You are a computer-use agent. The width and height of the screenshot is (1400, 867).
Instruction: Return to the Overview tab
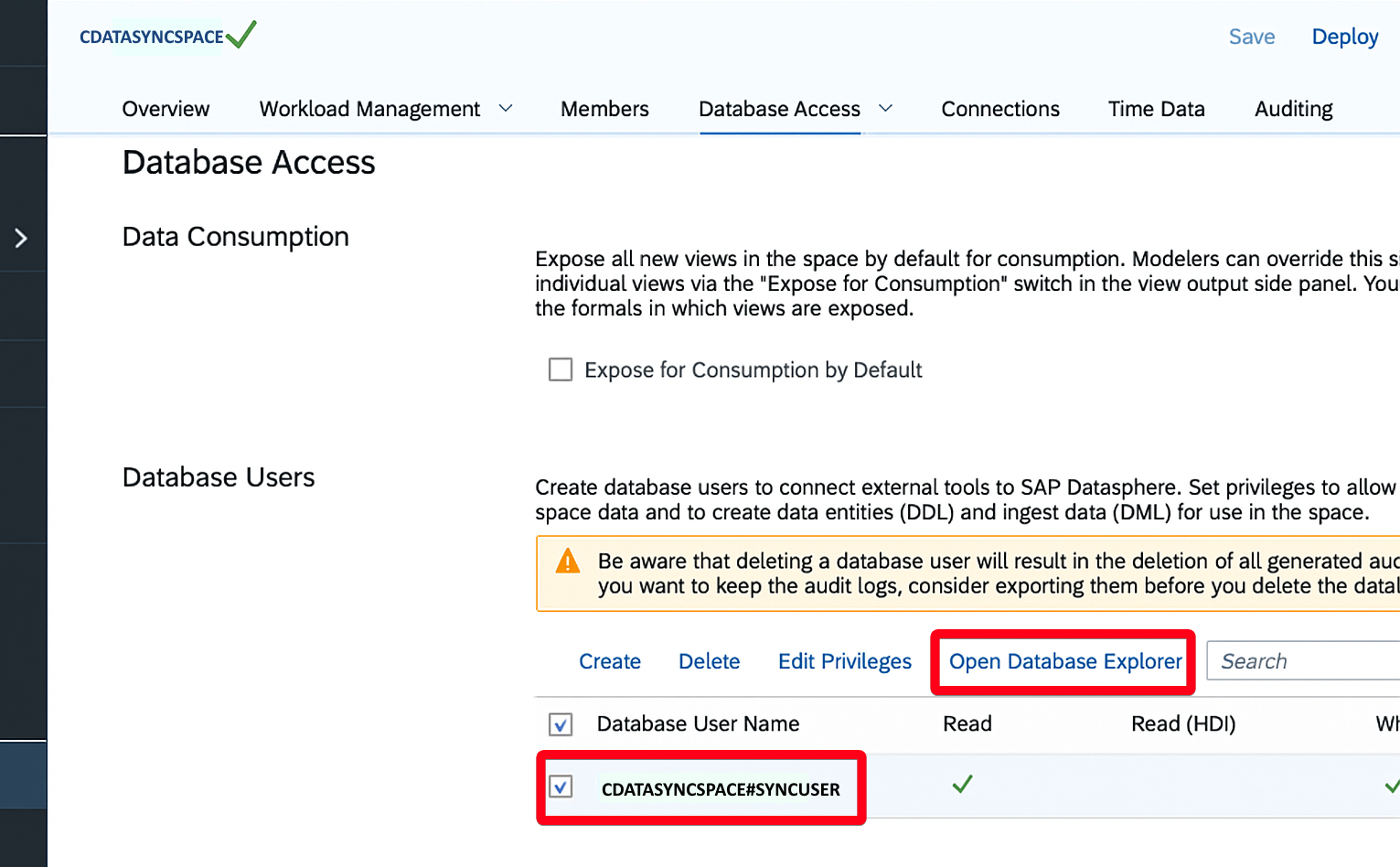click(x=165, y=108)
